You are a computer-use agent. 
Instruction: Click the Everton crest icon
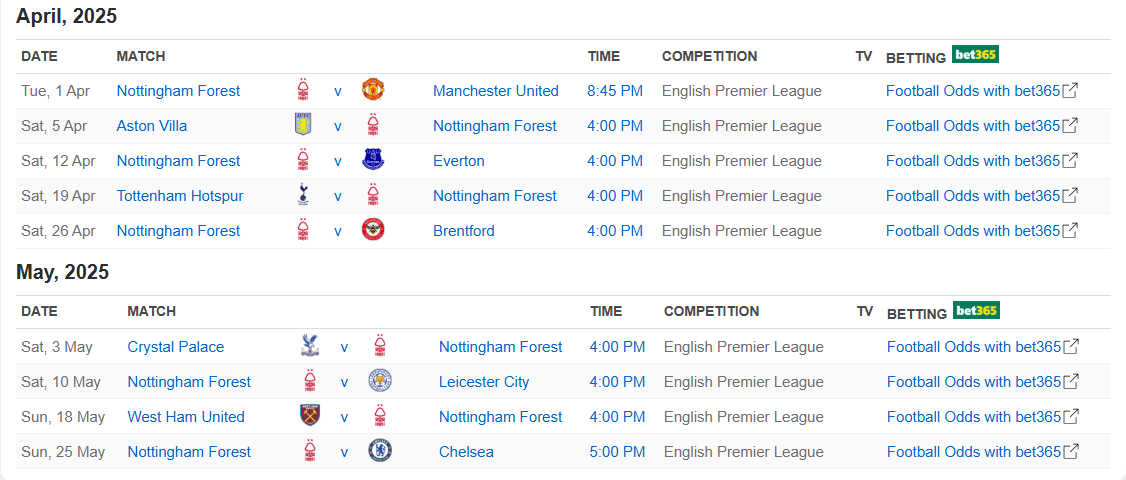[373, 160]
